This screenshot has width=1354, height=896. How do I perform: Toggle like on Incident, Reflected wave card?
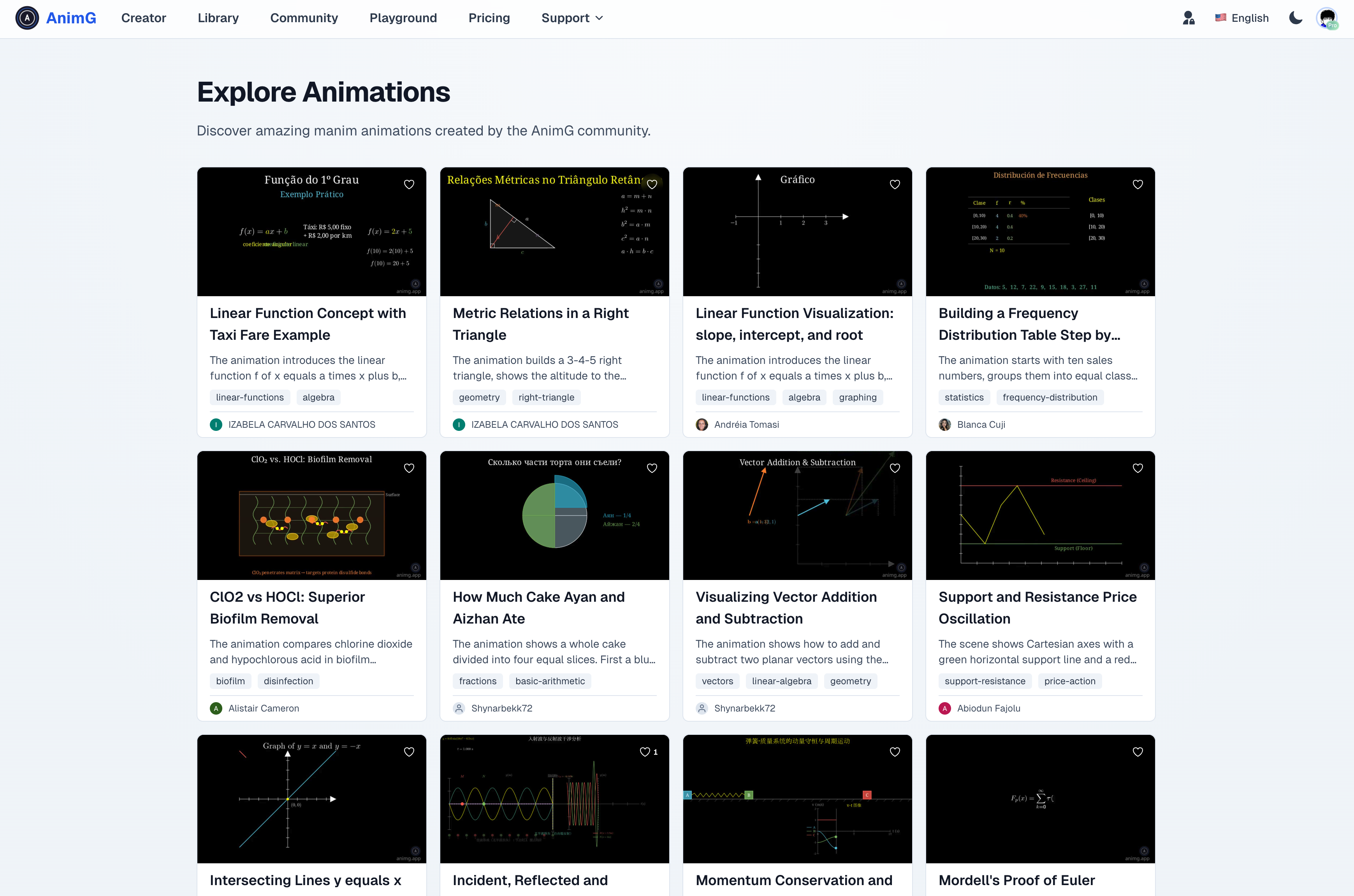[645, 752]
